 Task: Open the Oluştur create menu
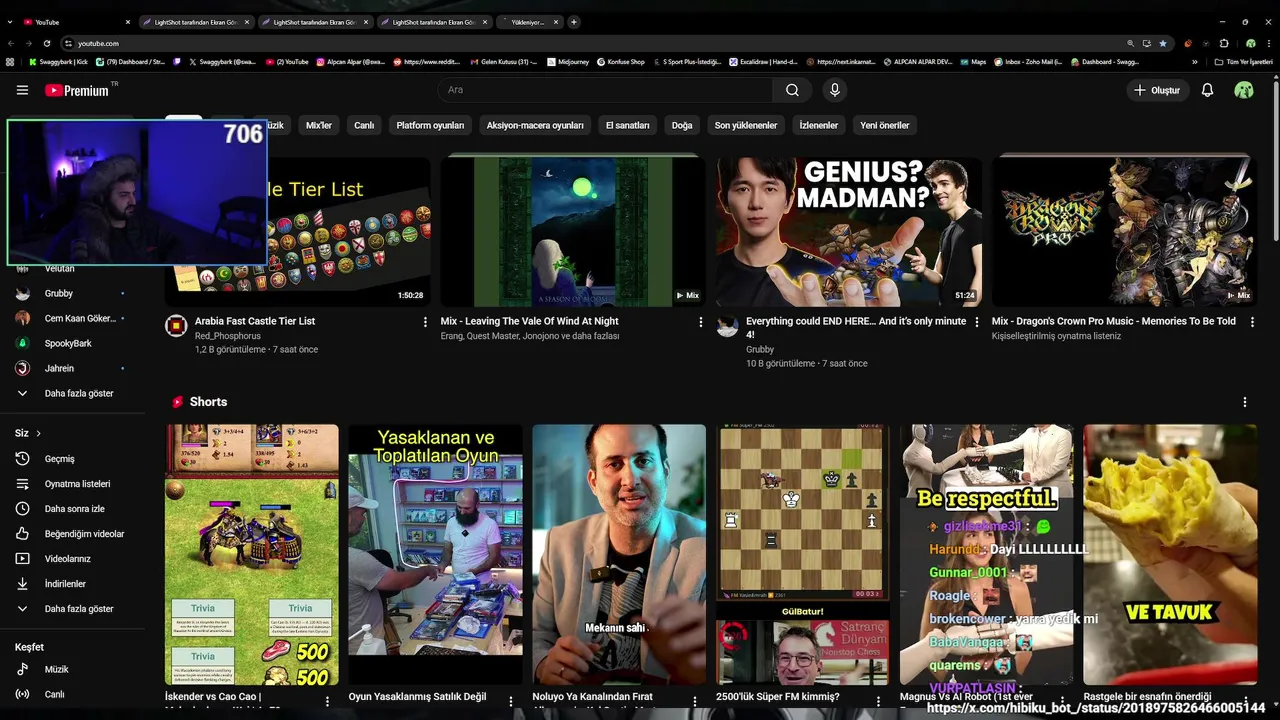click(x=1158, y=90)
